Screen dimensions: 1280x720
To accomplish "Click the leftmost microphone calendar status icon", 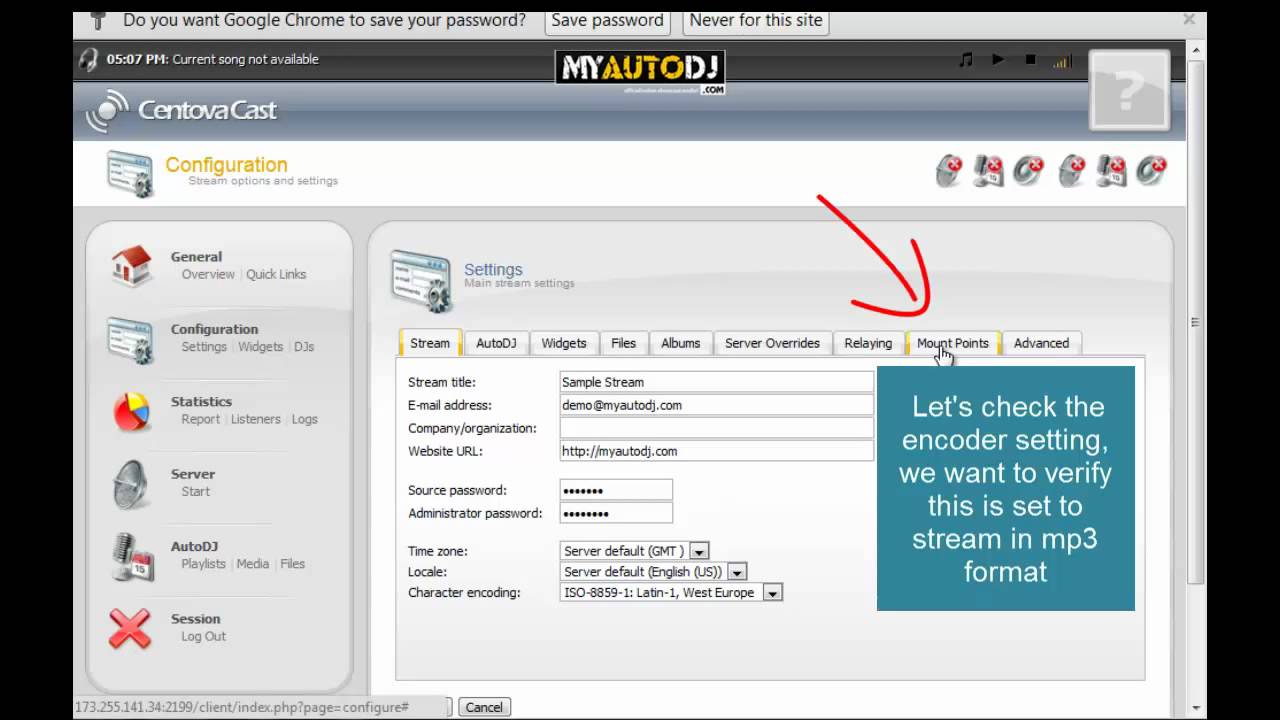I will coord(989,171).
